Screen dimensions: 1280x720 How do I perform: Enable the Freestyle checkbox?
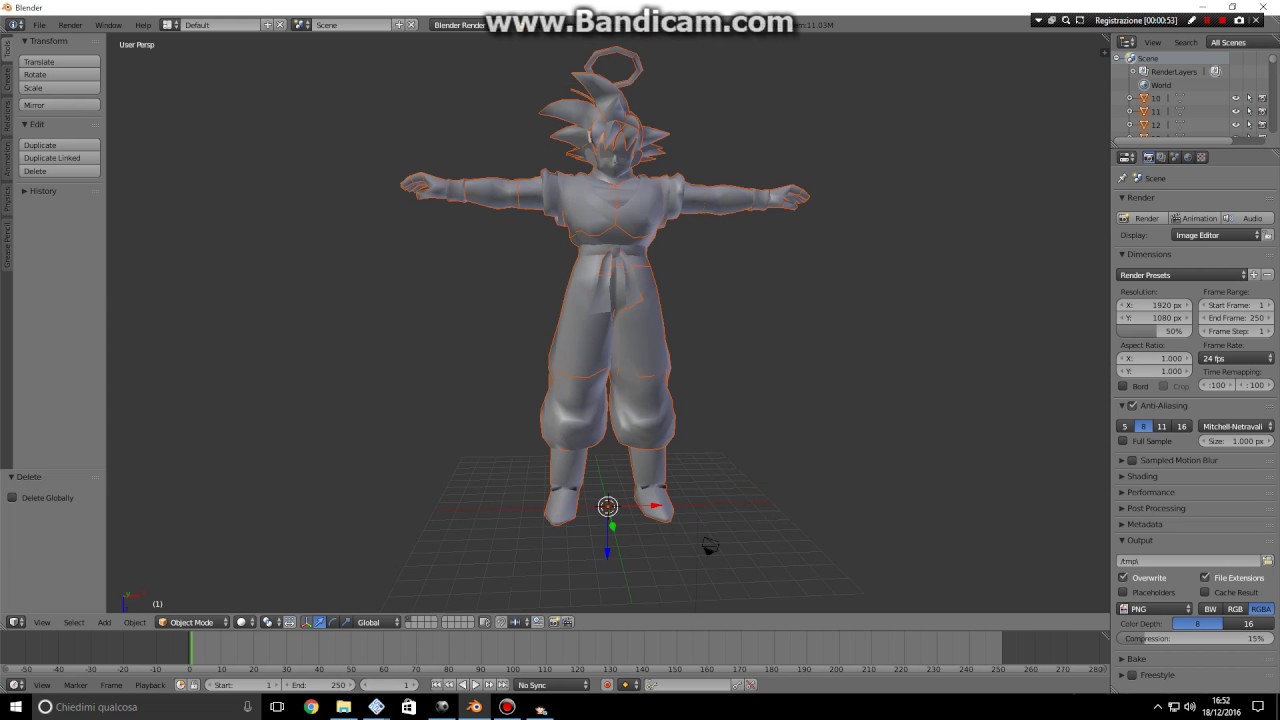click(x=1132, y=675)
